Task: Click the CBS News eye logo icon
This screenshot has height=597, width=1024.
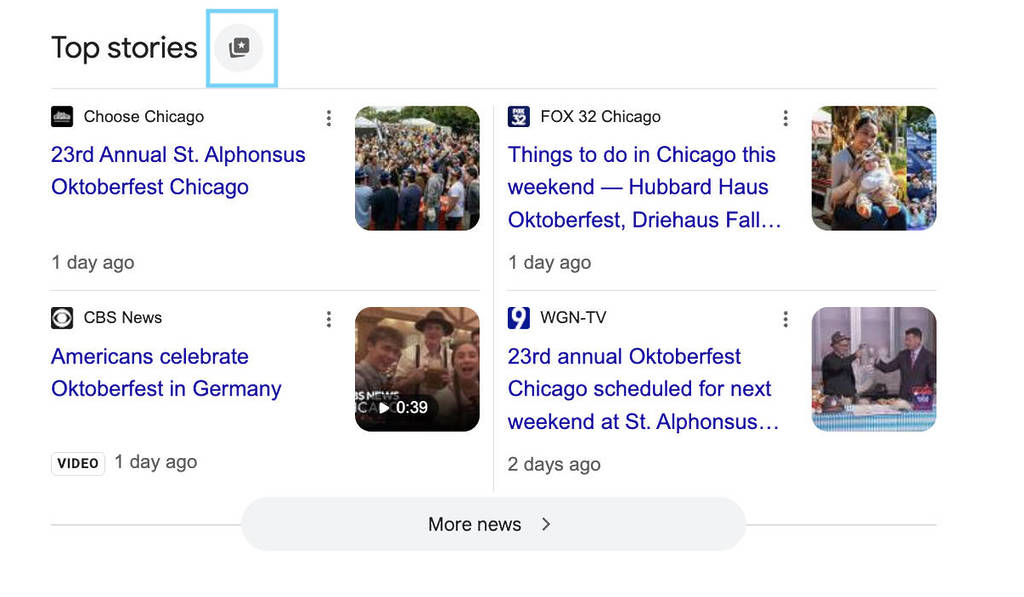Action: point(62,318)
